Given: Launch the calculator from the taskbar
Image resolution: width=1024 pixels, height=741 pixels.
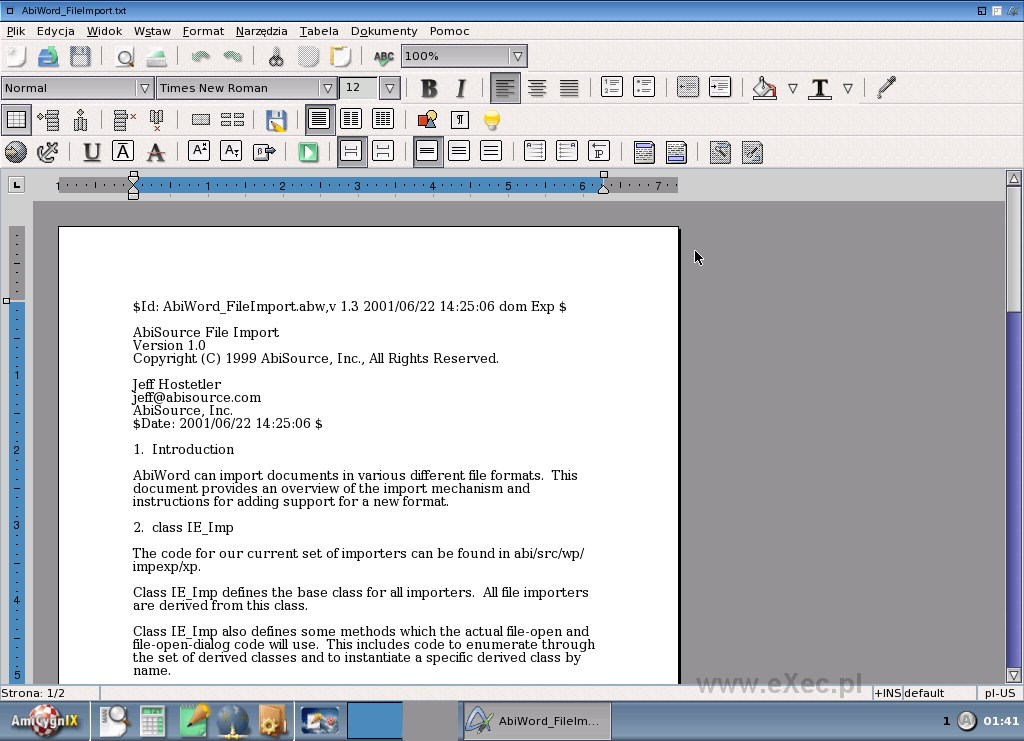Looking at the screenshot, I should tap(152, 721).
